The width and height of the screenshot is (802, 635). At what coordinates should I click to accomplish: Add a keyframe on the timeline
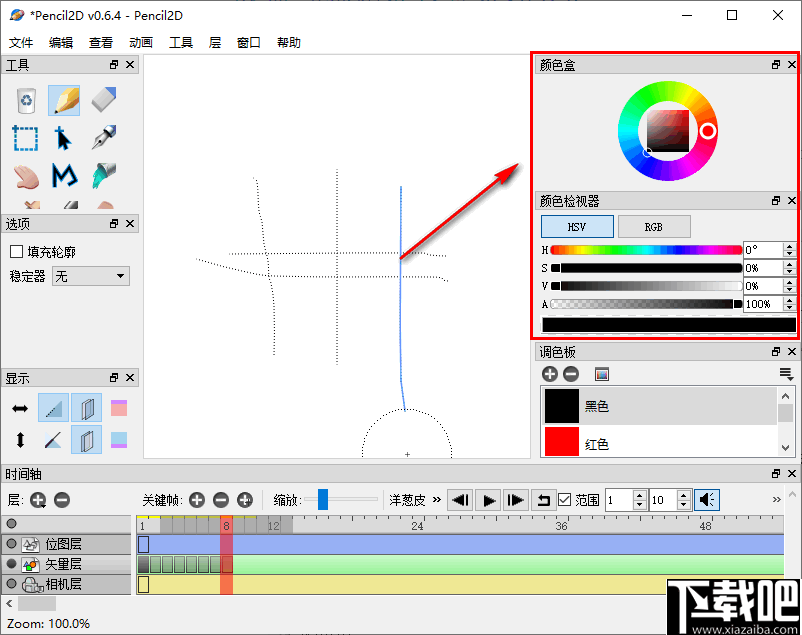[197, 500]
